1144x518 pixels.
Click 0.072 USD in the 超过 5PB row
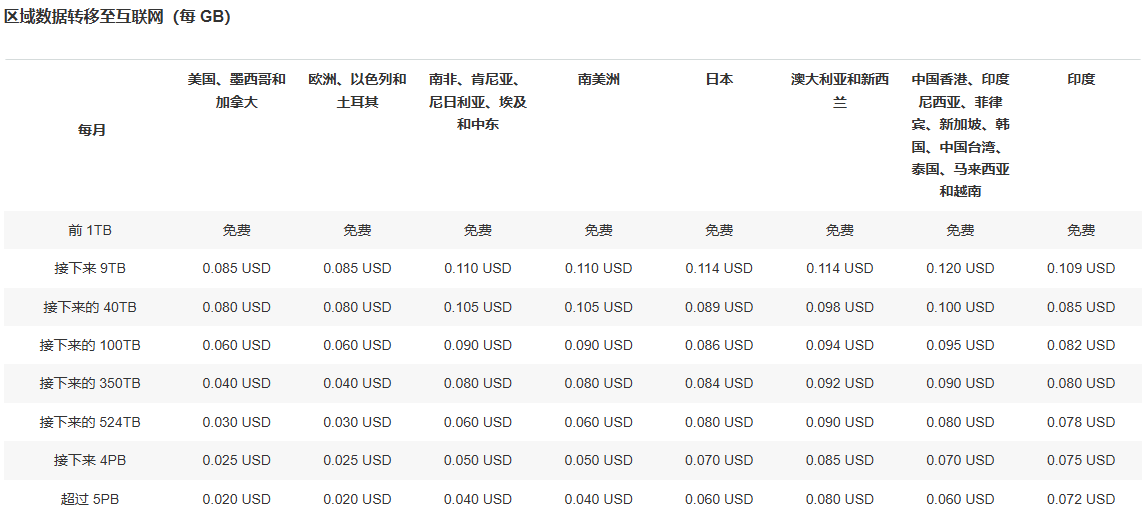tap(1080, 499)
